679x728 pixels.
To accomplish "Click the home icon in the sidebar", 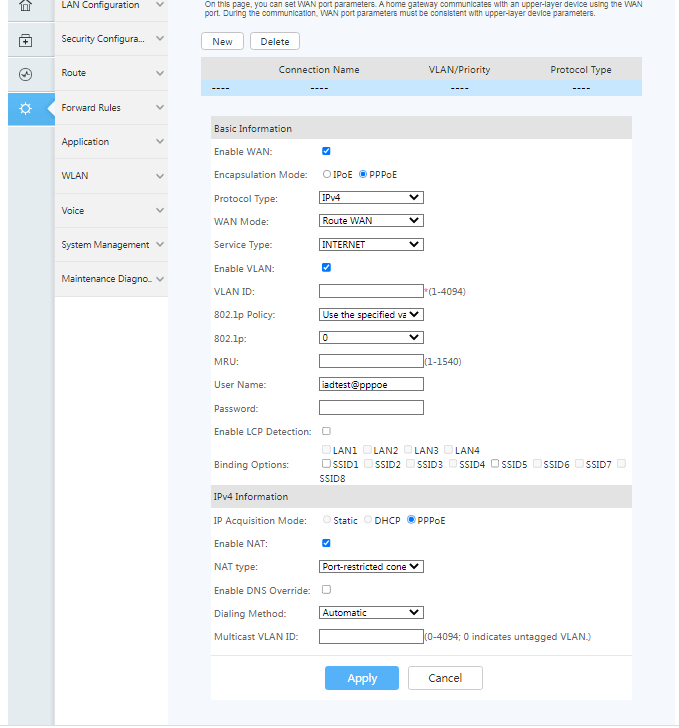I will click(26, 6).
